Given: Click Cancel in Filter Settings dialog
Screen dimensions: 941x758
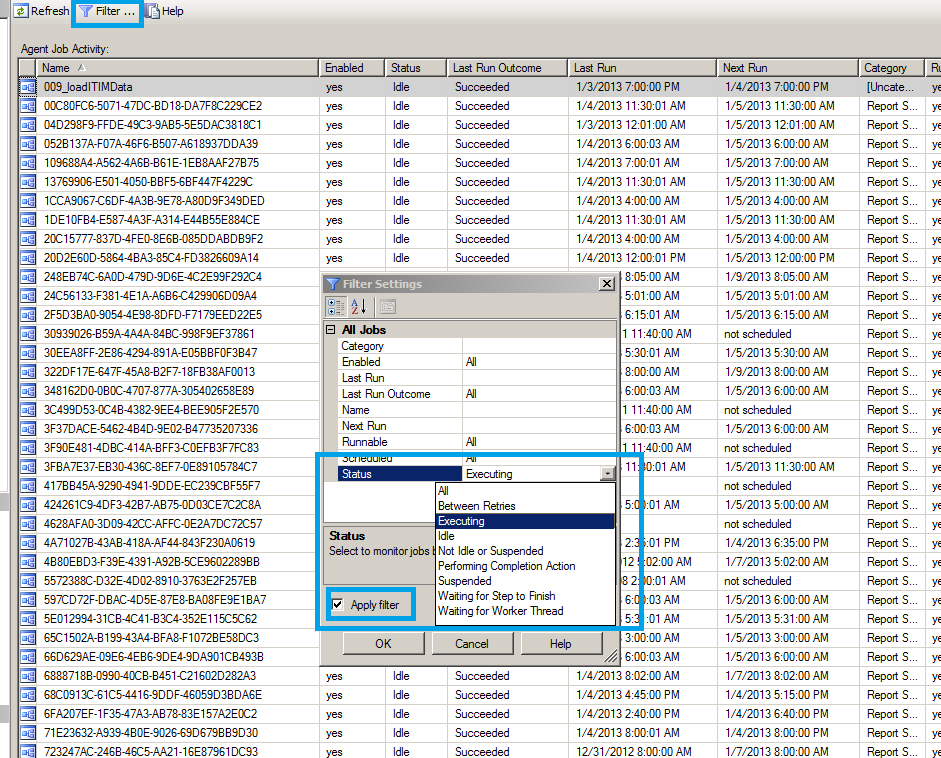Looking at the screenshot, I should click(471, 644).
